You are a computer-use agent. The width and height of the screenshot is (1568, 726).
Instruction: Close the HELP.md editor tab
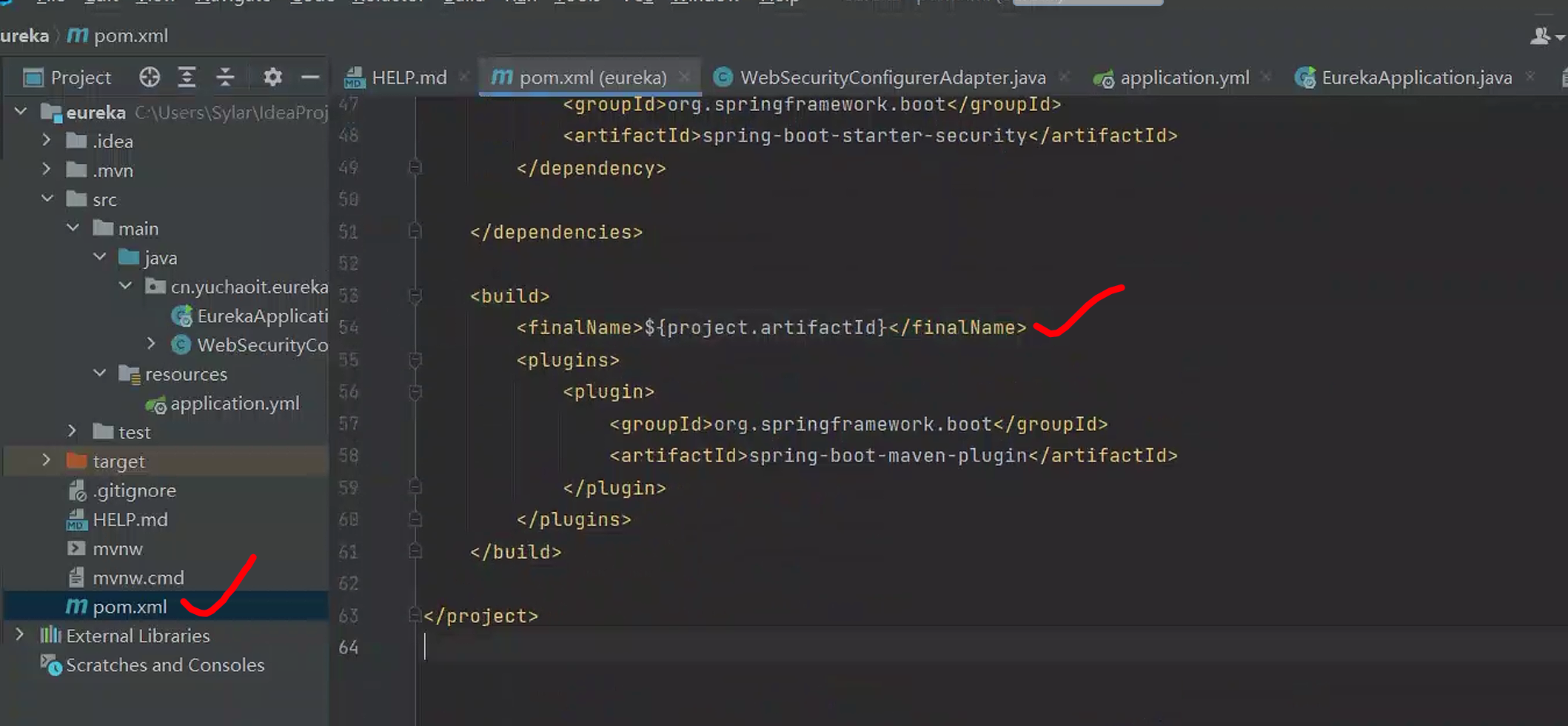pos(464,76)
